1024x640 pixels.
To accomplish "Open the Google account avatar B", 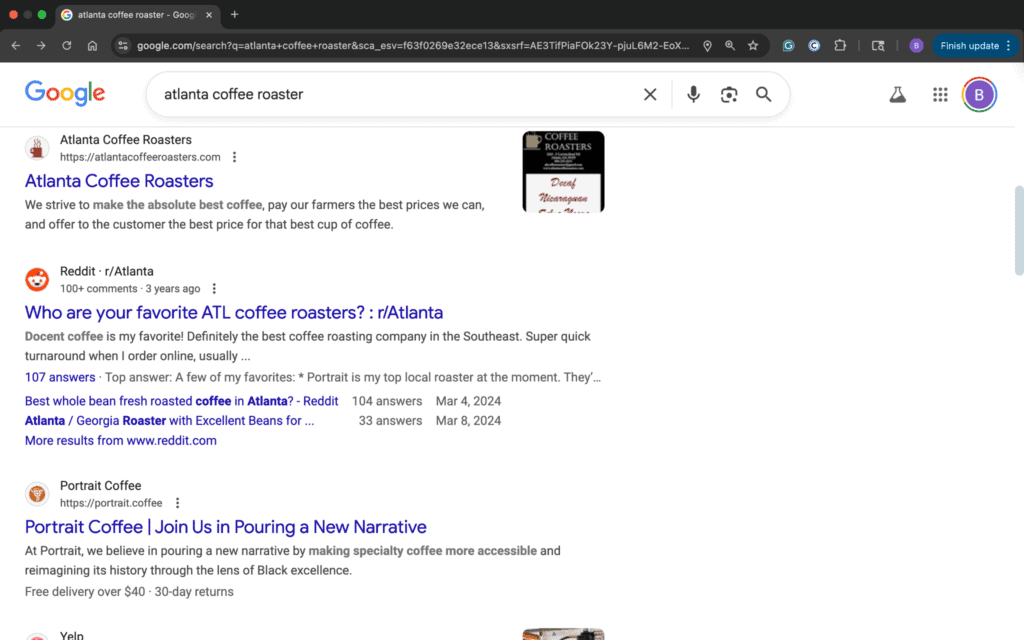I will [979, 94].
